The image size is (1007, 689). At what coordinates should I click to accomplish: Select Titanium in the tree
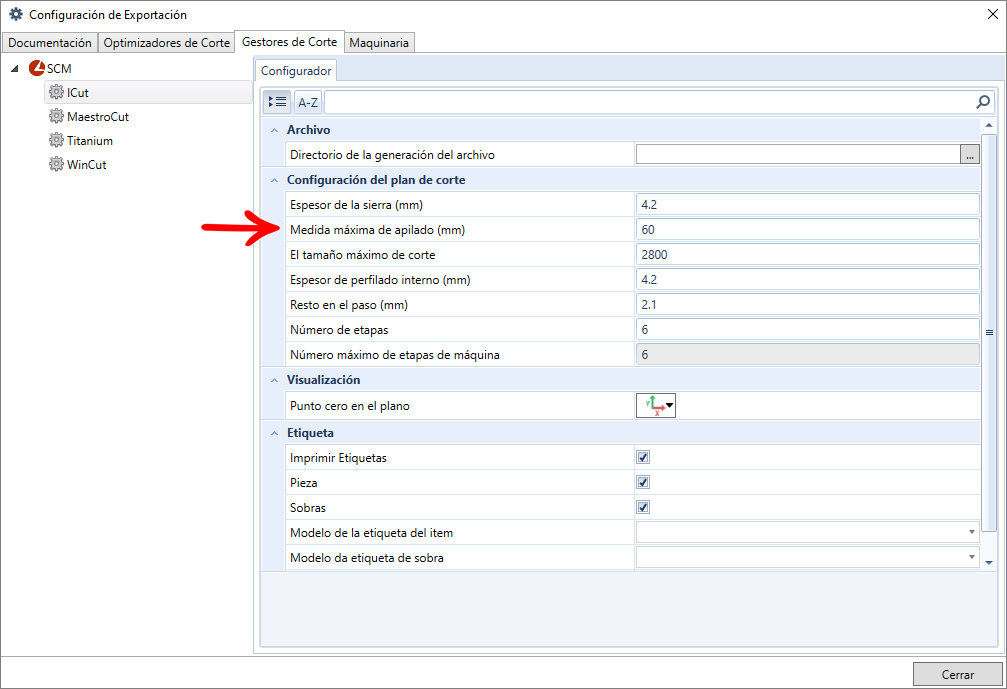90,141
